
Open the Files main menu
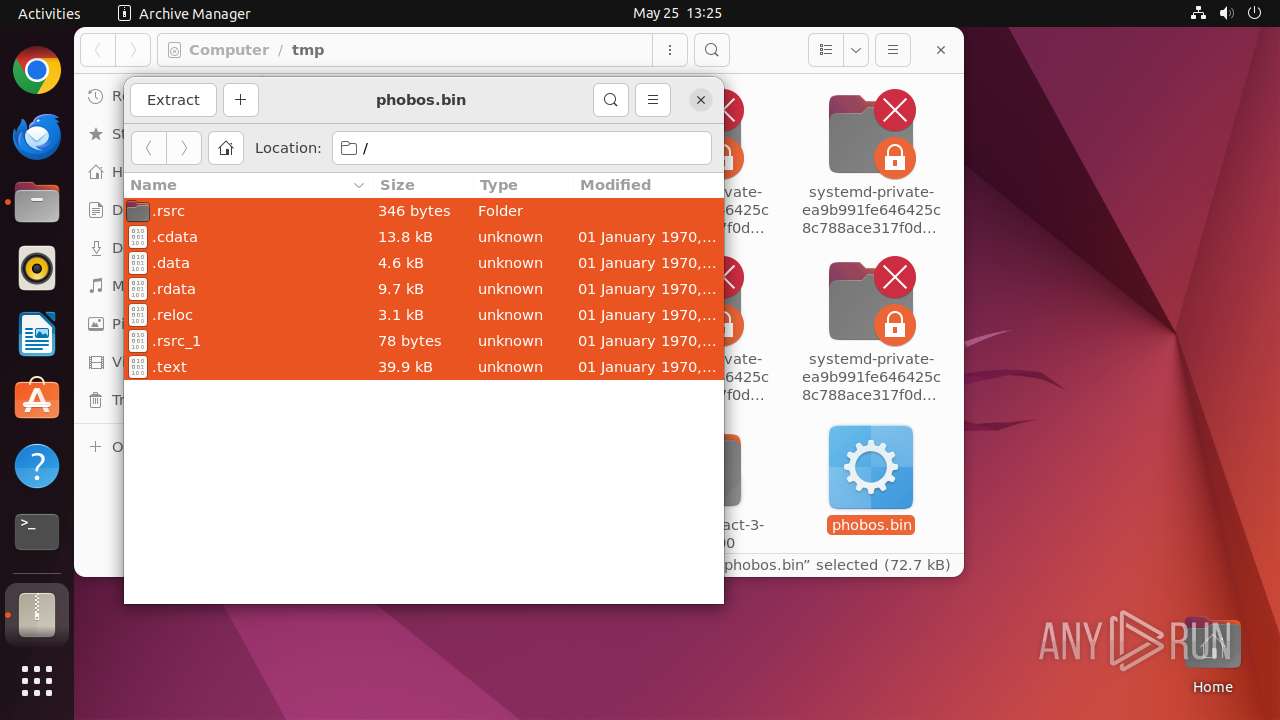[x=893, y=50]
